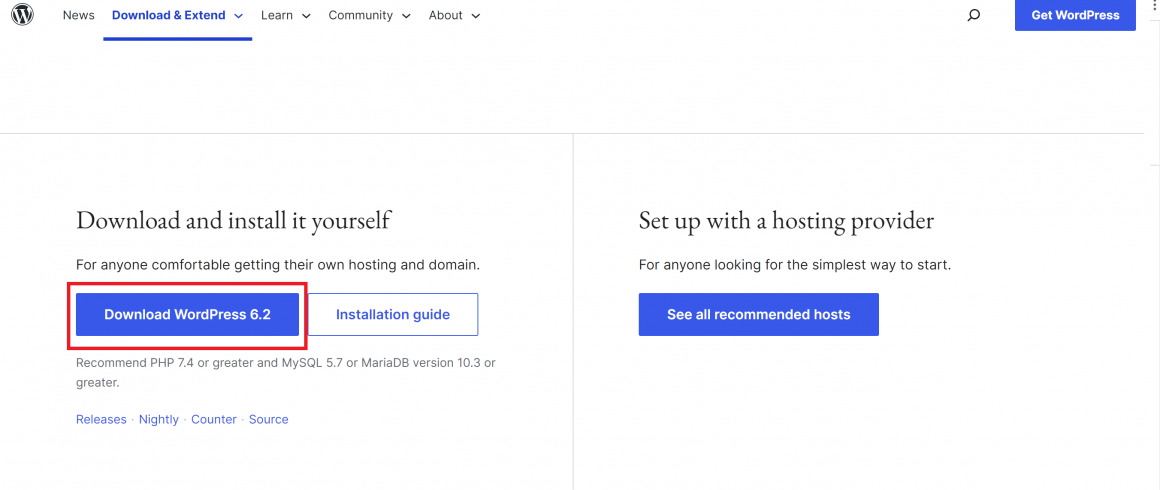Expand the Community menu chevron
Screen dimensions: 1160x490
(x=406, y=16)
